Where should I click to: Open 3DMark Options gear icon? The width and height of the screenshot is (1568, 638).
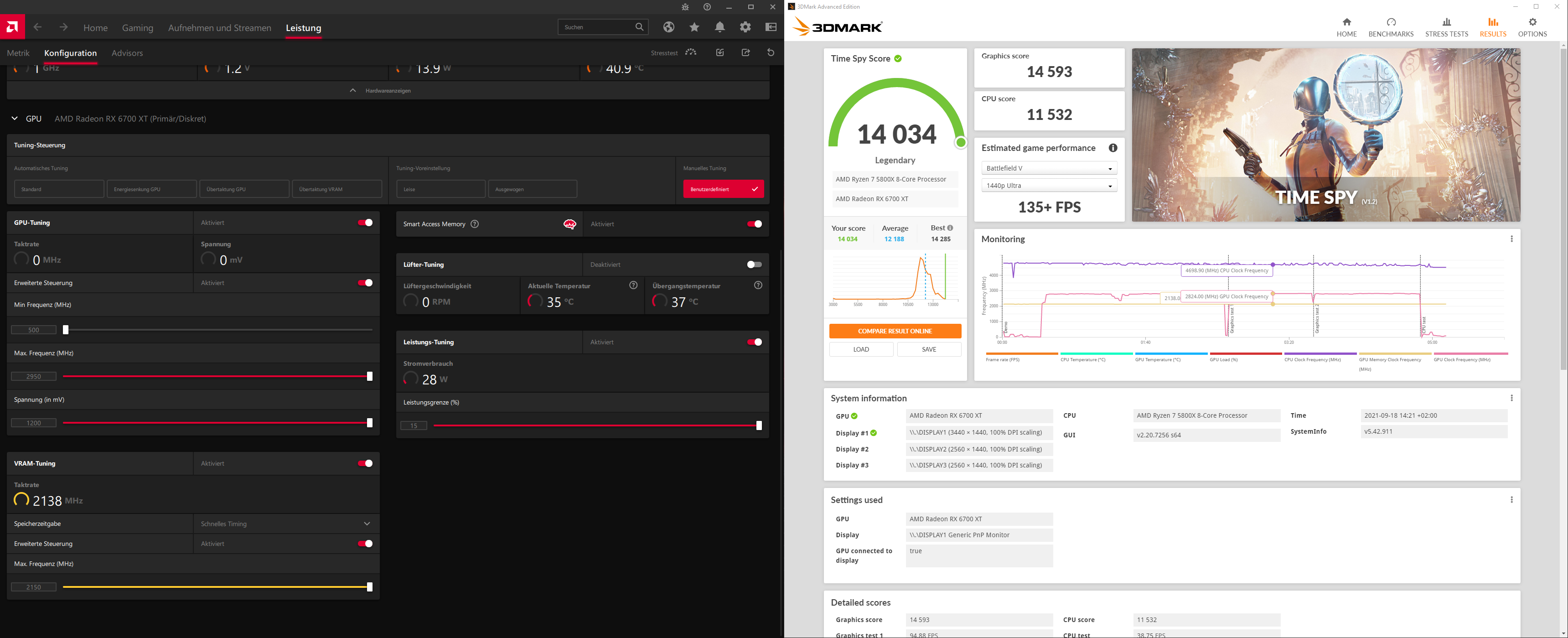click(x=1532, y=27)
